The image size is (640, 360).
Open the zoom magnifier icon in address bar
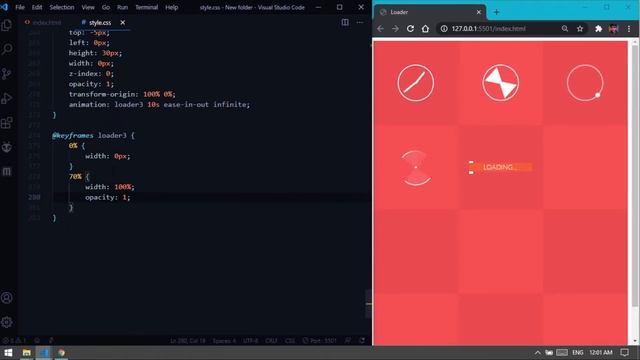[565, 29]
